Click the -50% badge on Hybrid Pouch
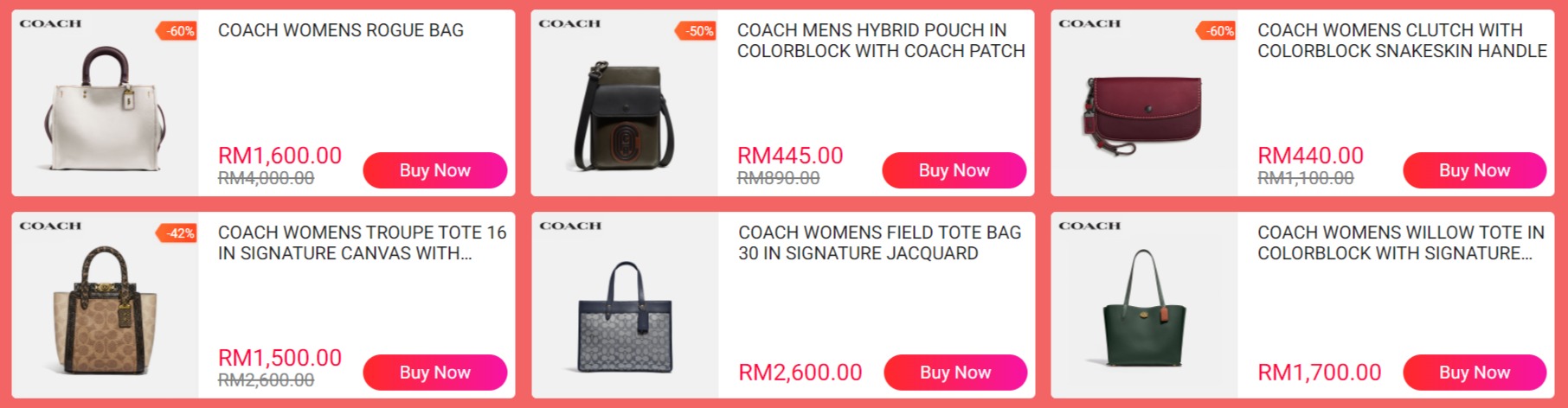Viewport: 1568px width, 408px height. pos(696,31)
